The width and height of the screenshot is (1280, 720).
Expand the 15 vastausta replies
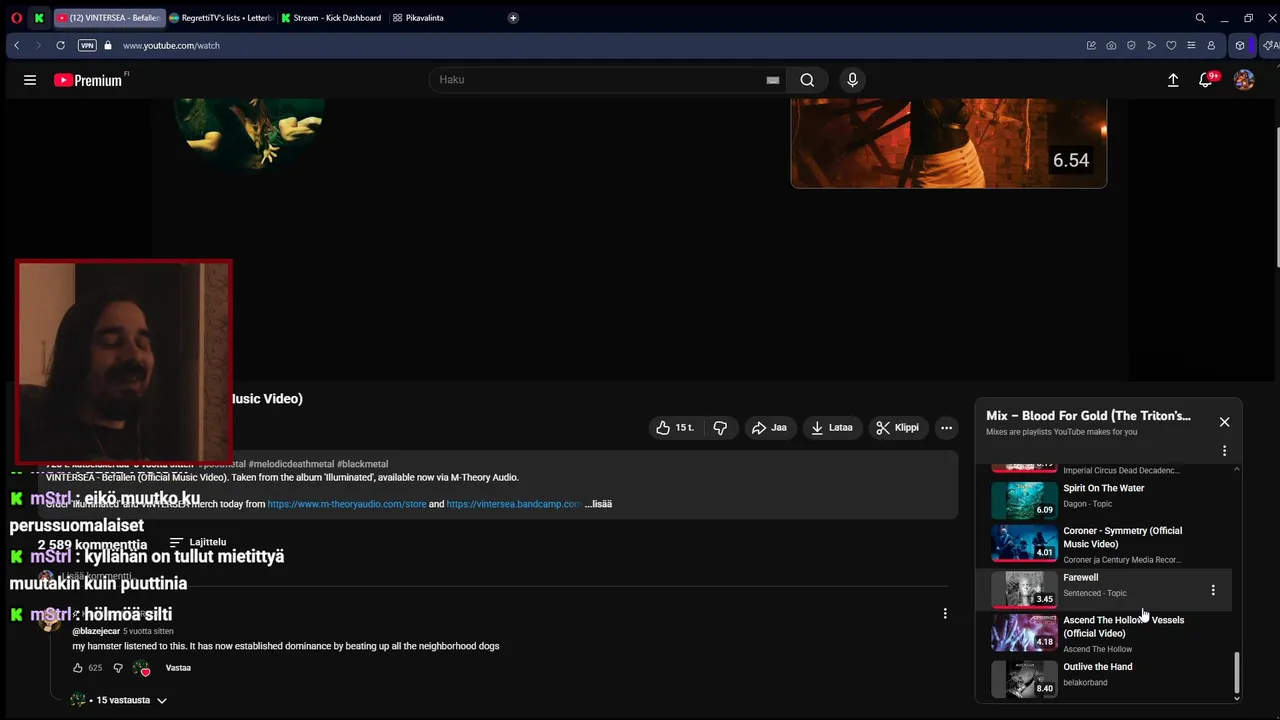[x=118, y=700]
